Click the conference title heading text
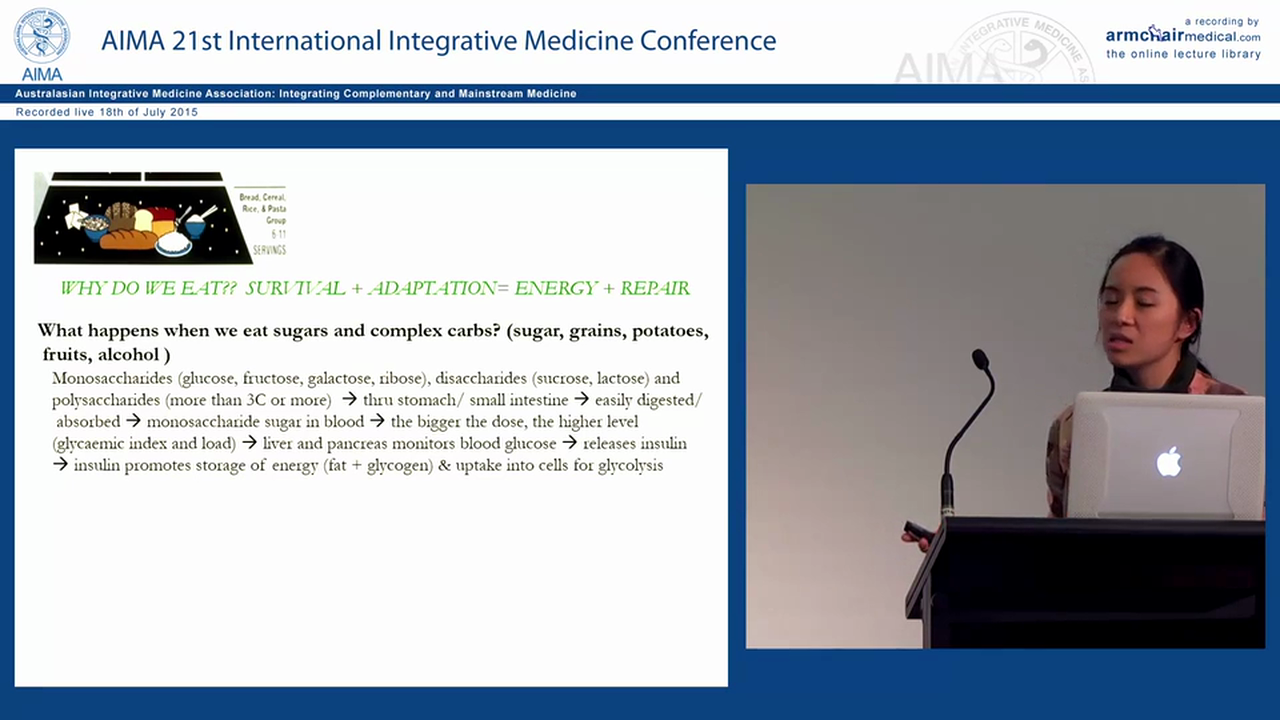Image resolution: width=1280 pixels, height=720 pixels. click(438, 40)
